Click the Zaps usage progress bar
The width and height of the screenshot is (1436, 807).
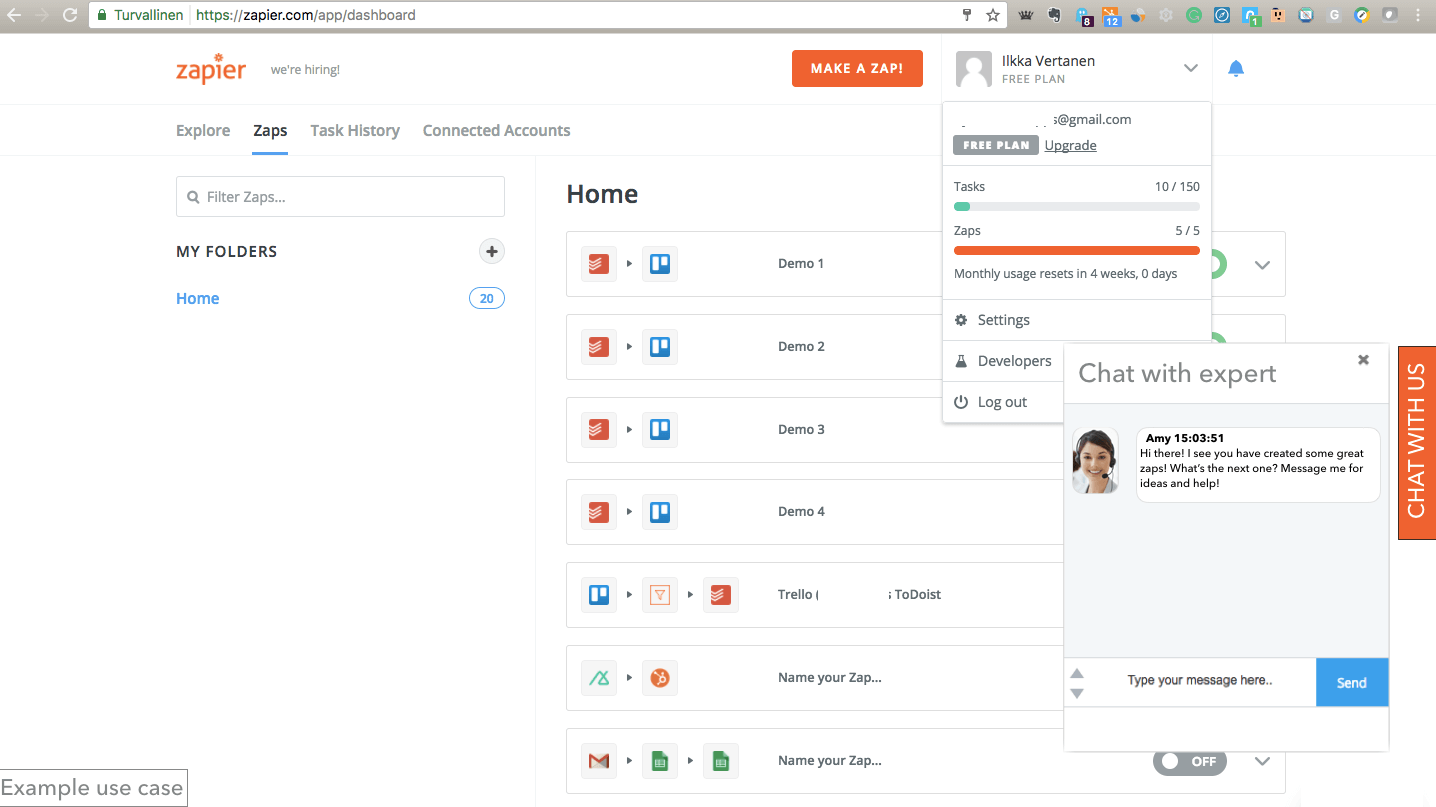[x=1077, y=251]
